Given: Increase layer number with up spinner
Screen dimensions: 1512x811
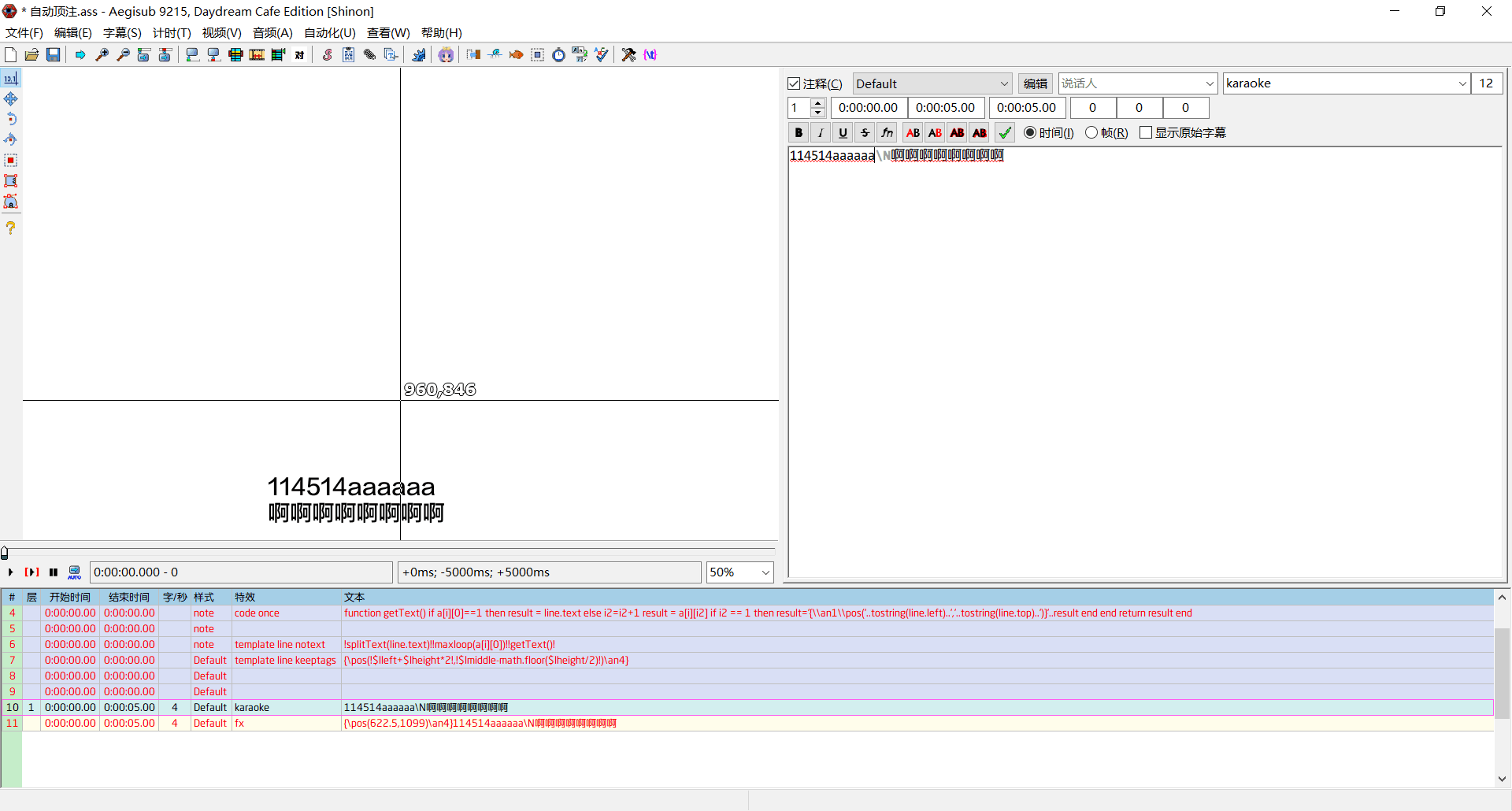Looking at the screenshot, I should point(818,103).
